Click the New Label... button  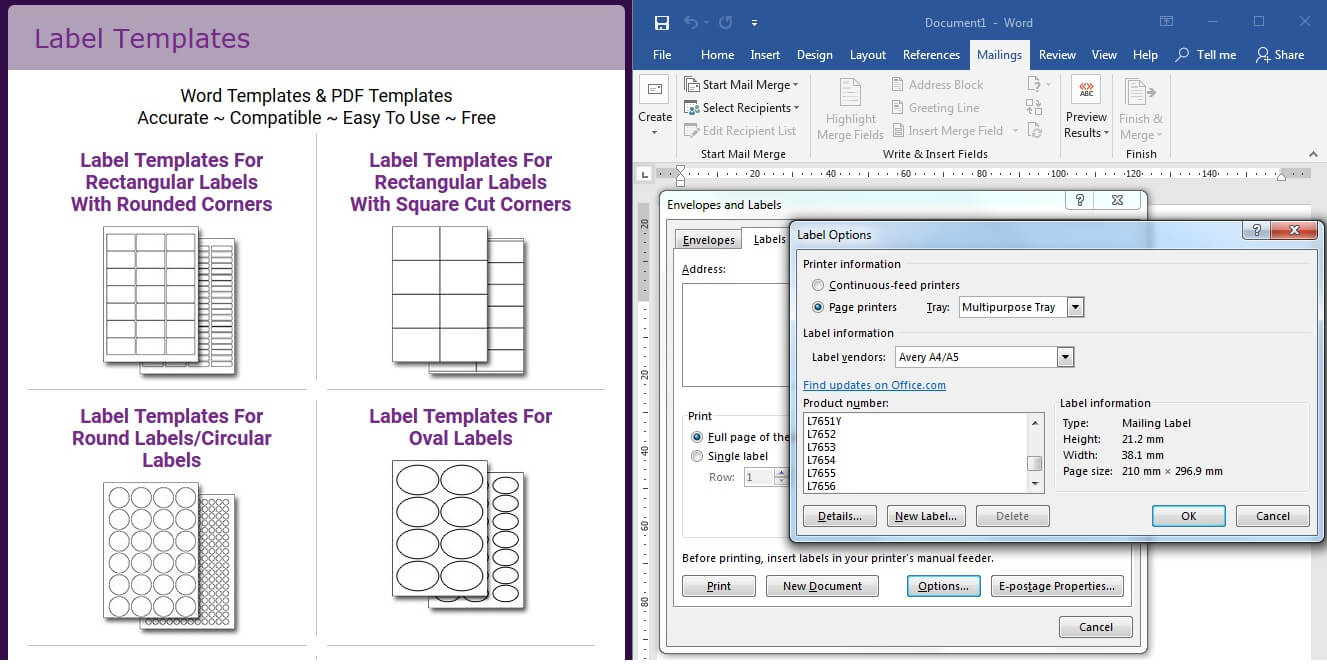tap(926, 516)
